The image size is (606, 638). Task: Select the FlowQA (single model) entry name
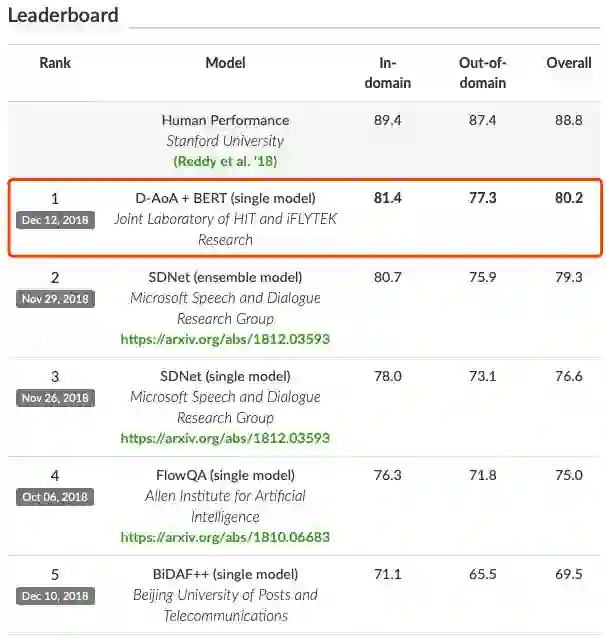pos(225,475)
